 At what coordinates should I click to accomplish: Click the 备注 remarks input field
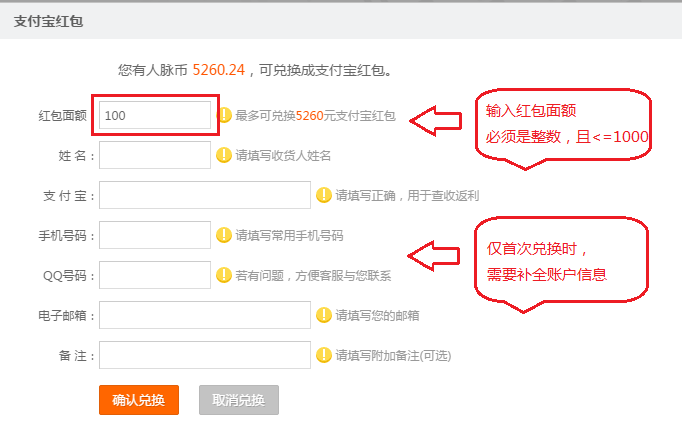(205, 355)
